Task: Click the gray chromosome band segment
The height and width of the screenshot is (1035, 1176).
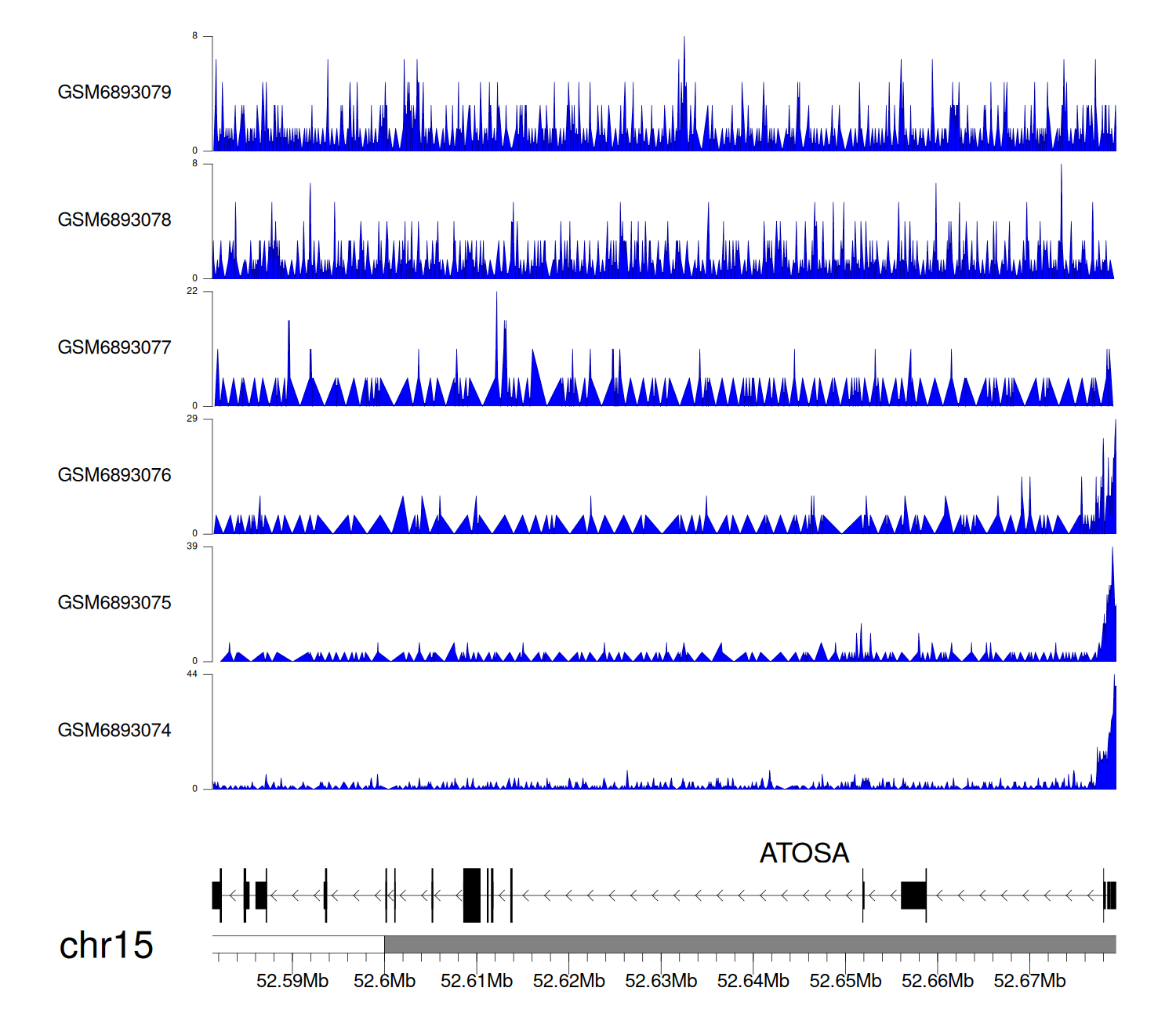Action: 750,944
